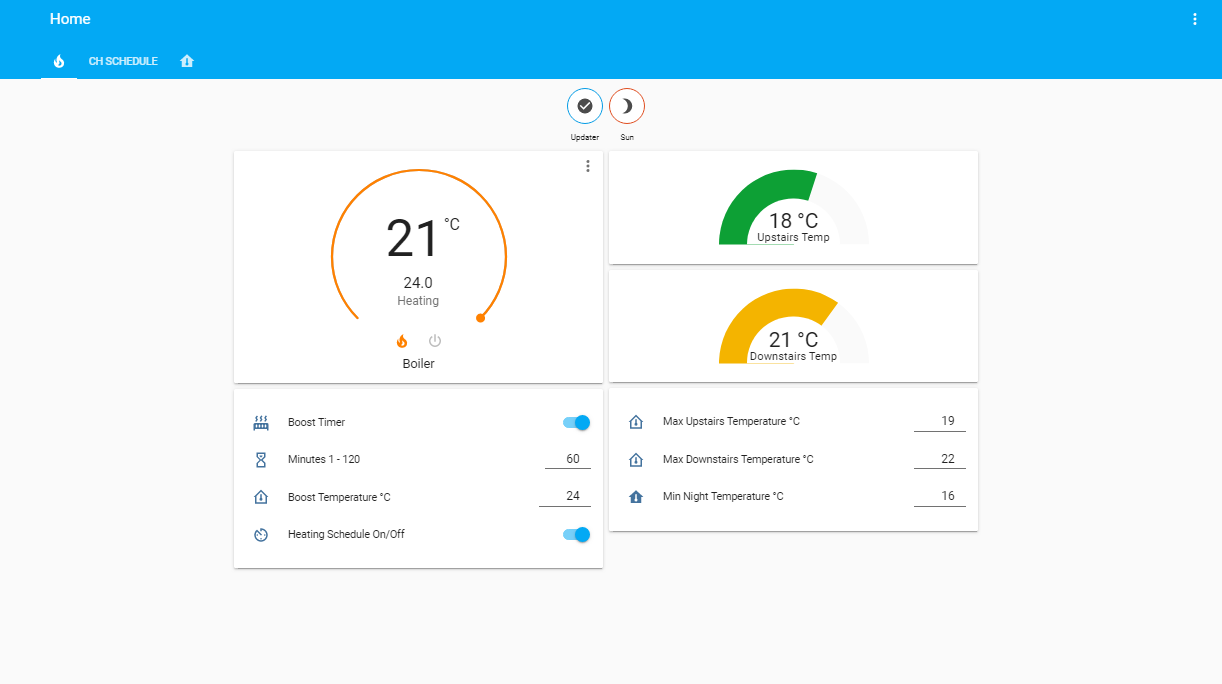Click the icon beside Min Night Temperature
The width and height of the screenshot is (1222, 684).
[x=635, y=496]
